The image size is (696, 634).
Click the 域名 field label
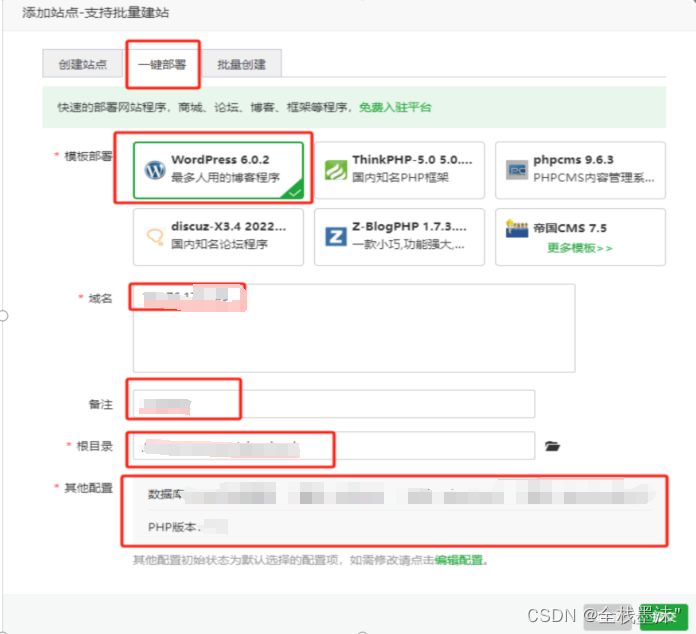100,298
